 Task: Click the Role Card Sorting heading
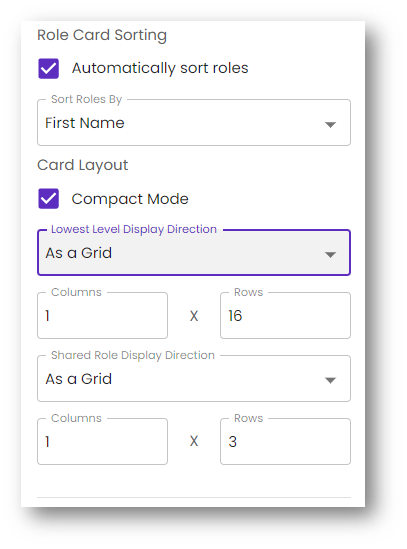click(x=102, y=35)
